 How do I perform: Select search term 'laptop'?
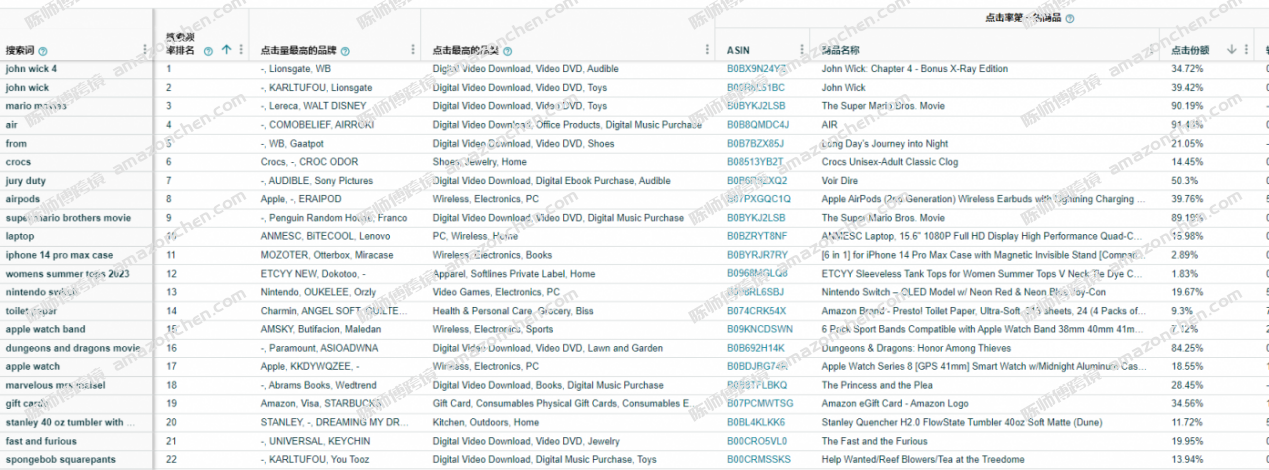[20, 236]
